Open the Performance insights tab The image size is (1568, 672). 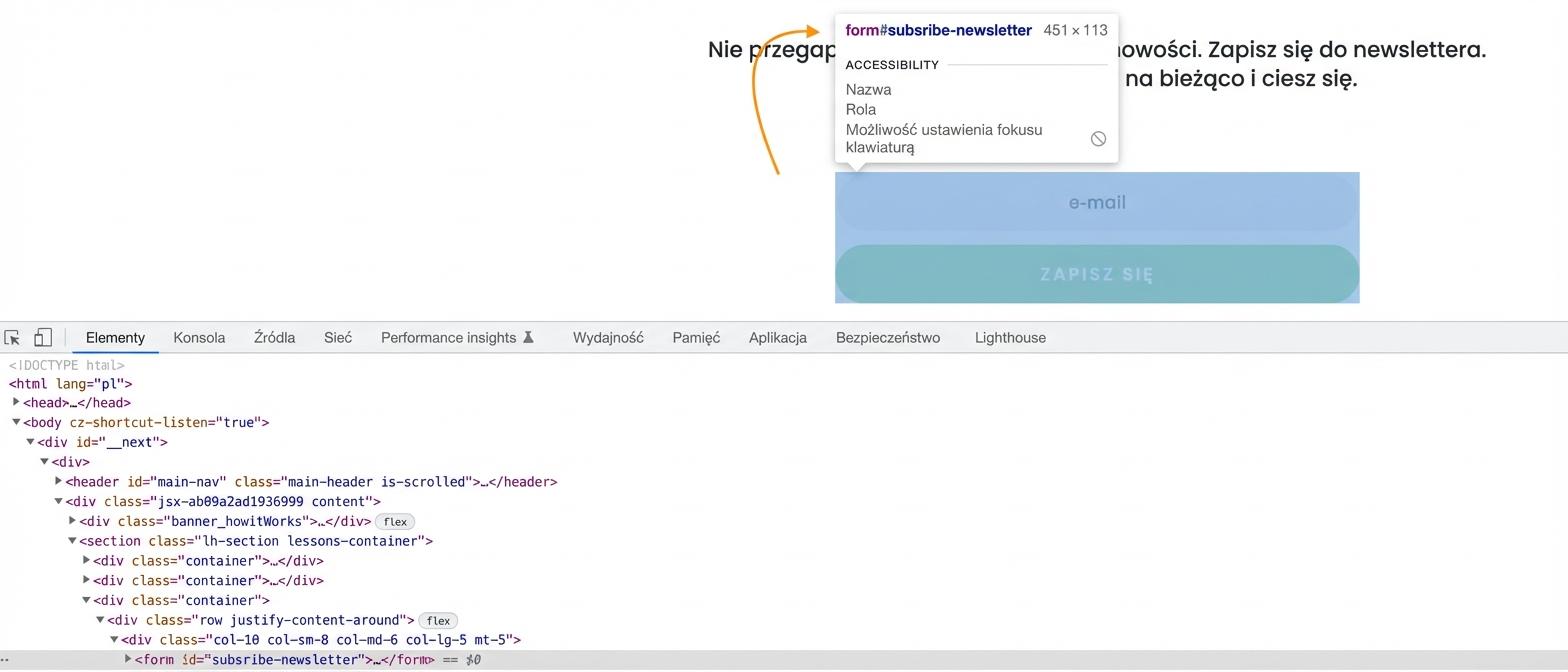[457, 338]
